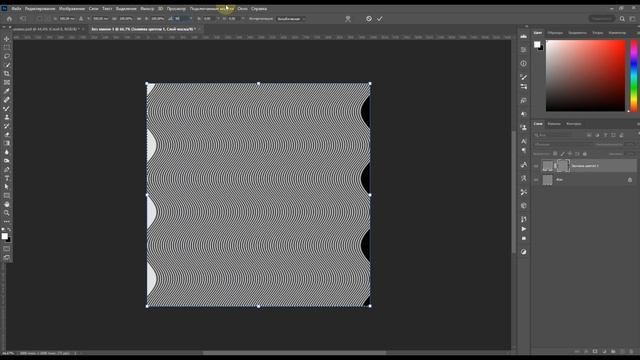Image resolution: width=640 pixels, height=360 pixels.
Task: Click the Home icon in options bar
Action: (9, 19)
